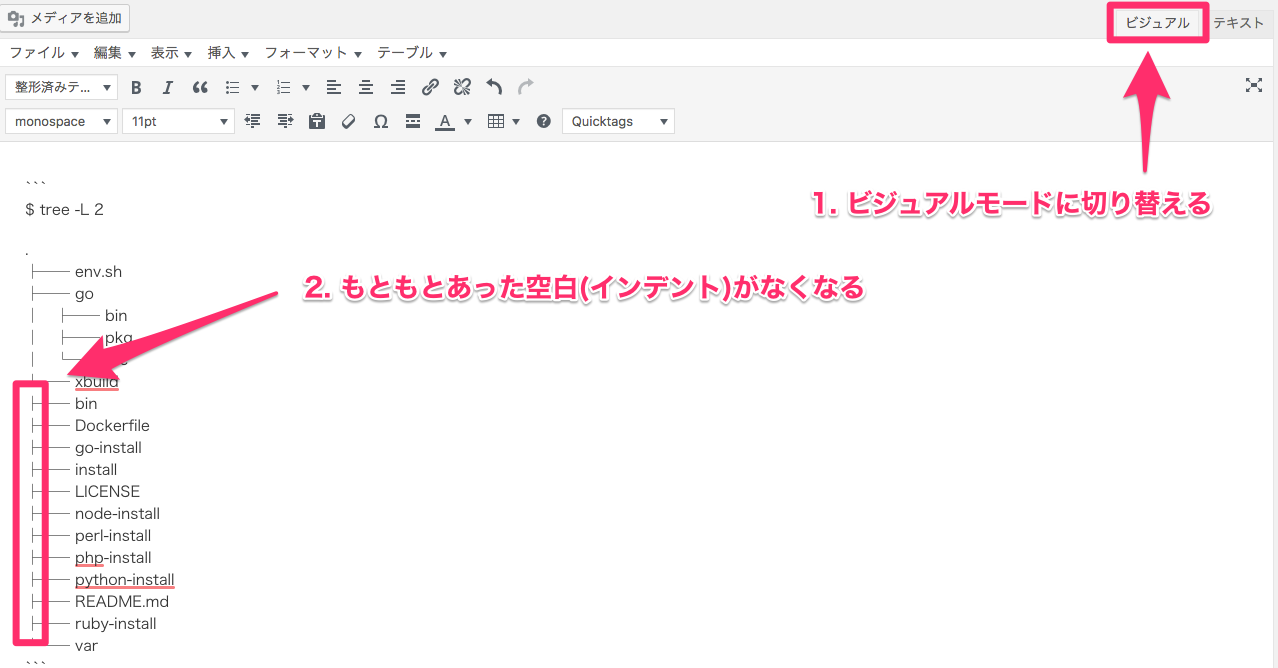Screen dimensions: 1278x668
Task: Toggle bold formatting
Action: click(x=137, y=87)
